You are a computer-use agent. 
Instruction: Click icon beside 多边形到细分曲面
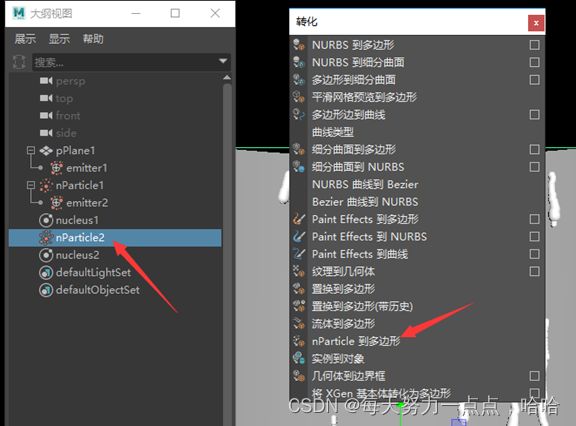[x=299, y=79]
